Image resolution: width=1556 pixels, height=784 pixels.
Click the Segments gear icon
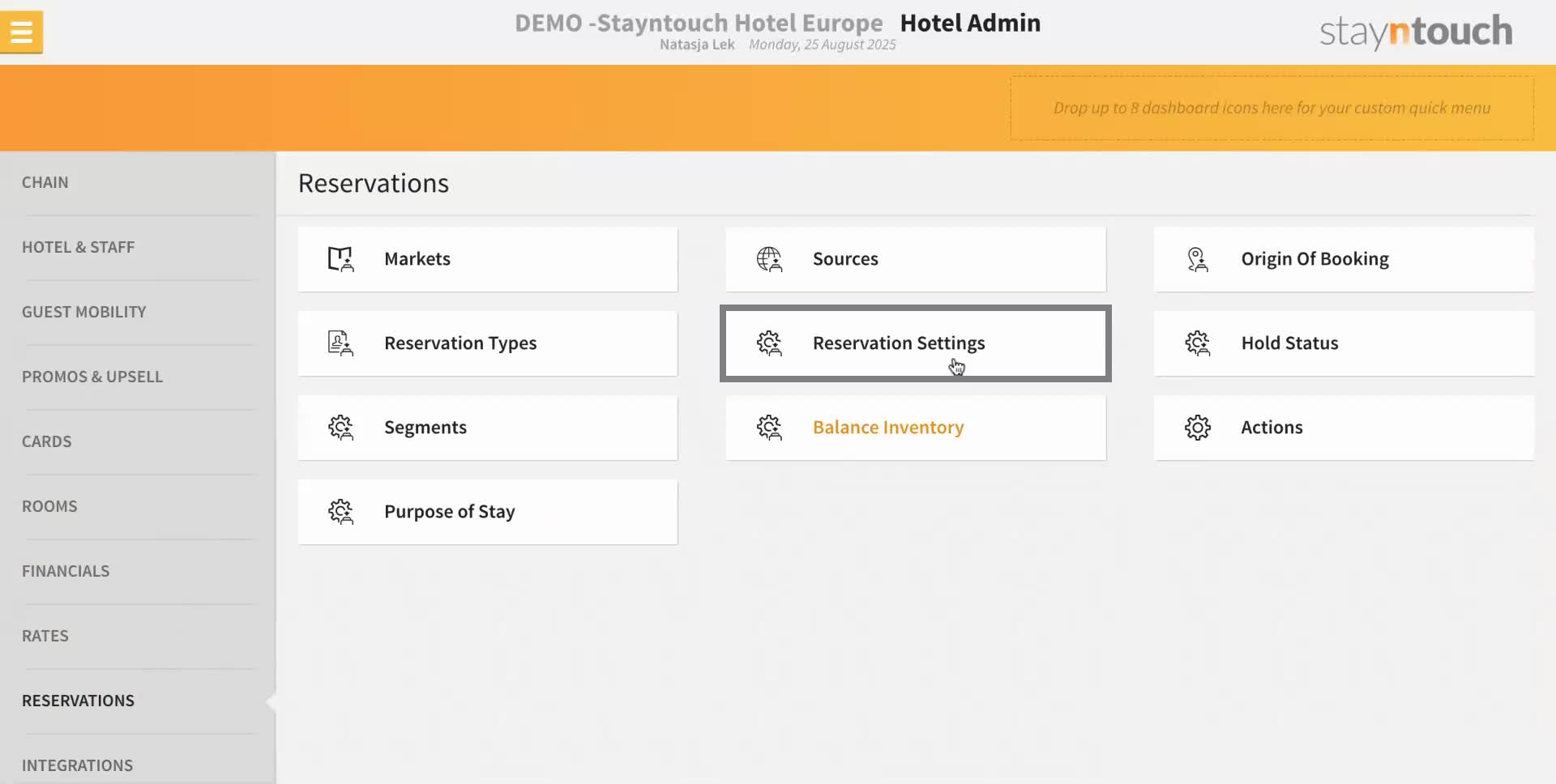pyautogui.click(x=340, y=428)
